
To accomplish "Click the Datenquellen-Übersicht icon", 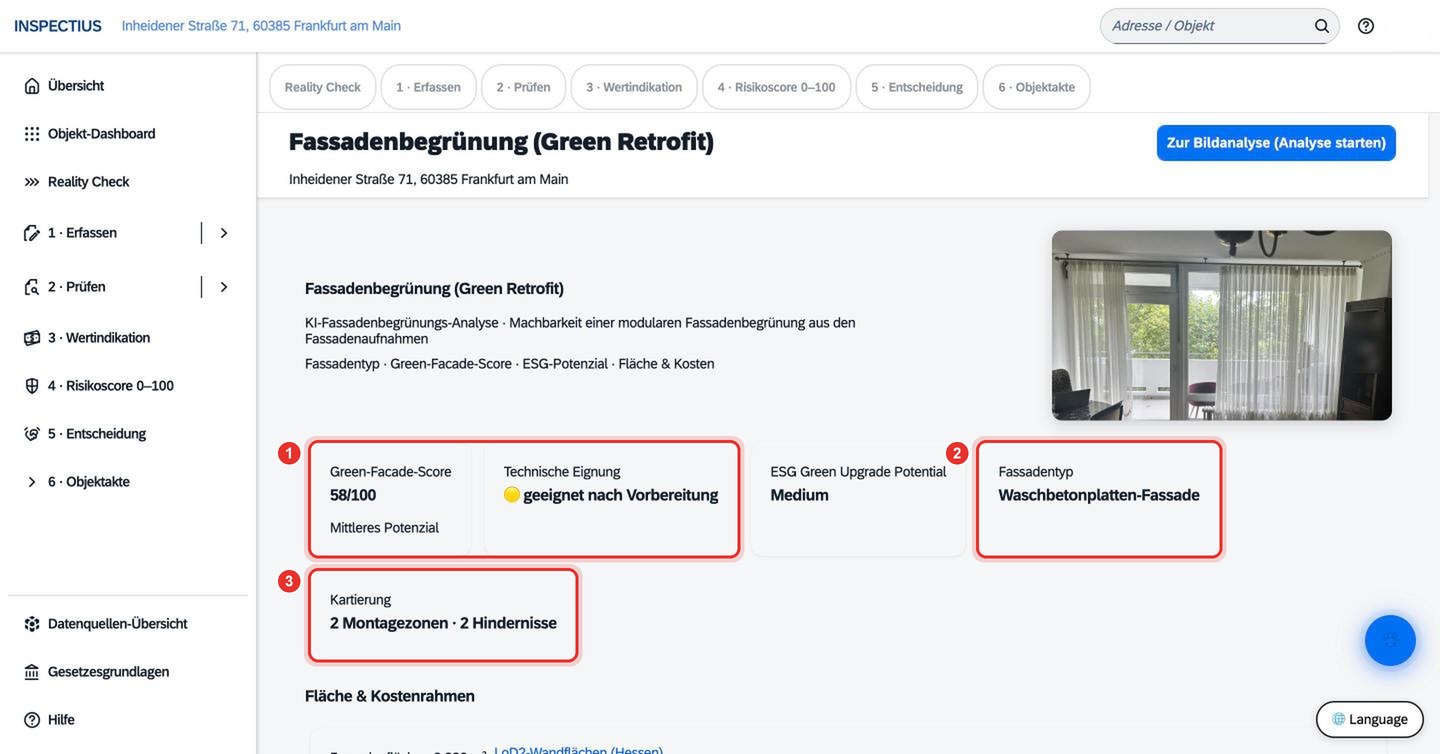I will [x=32, y=624].
